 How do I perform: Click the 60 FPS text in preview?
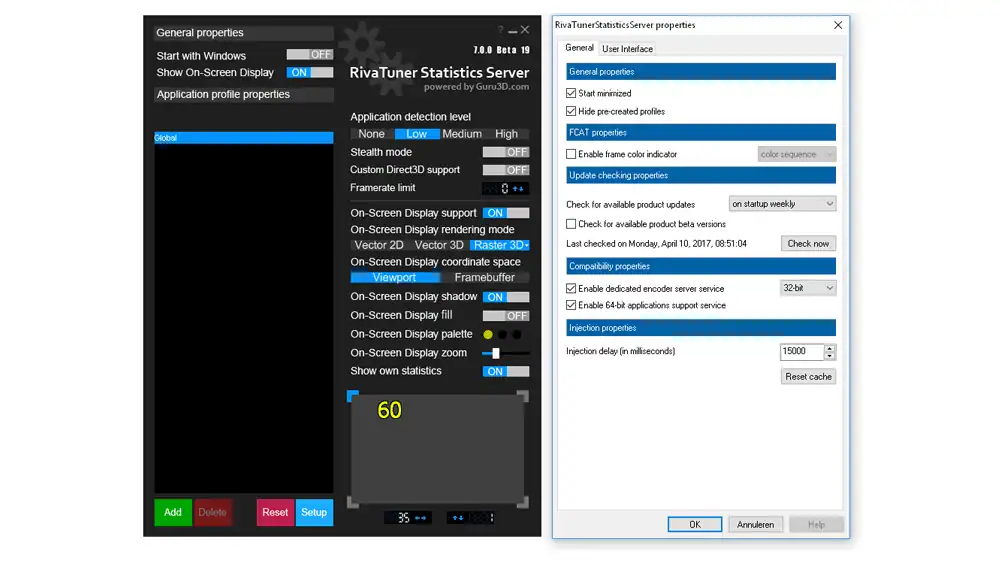point(389,410)
